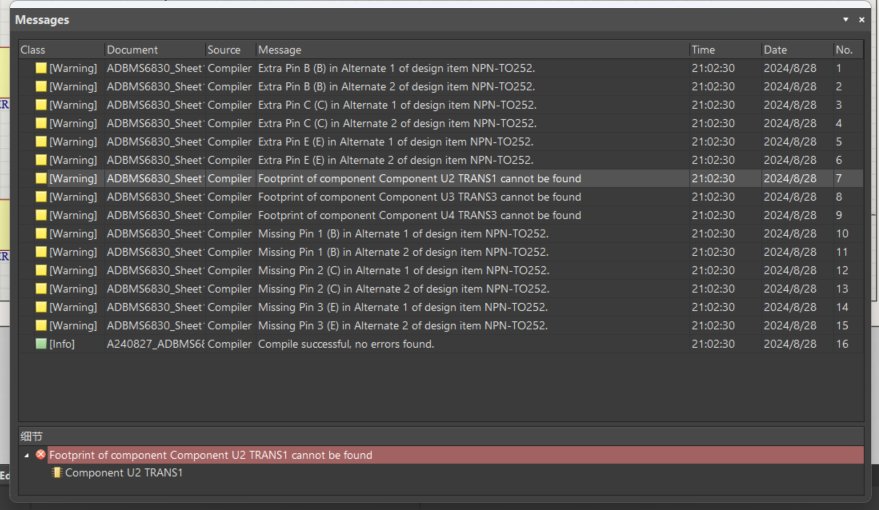This screenshot has height=510, width=879.
Task: Sort messages by the No. column header
Action: [848, 50]
